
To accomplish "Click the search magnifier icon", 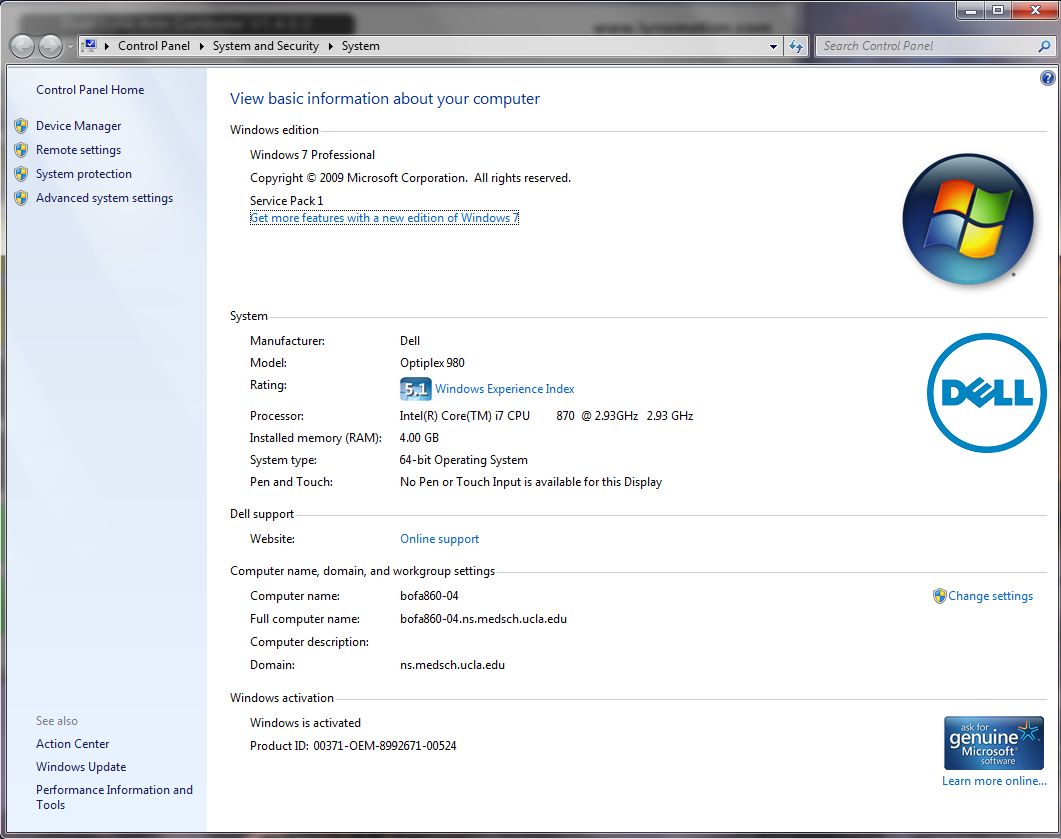I will [1044, 46].
